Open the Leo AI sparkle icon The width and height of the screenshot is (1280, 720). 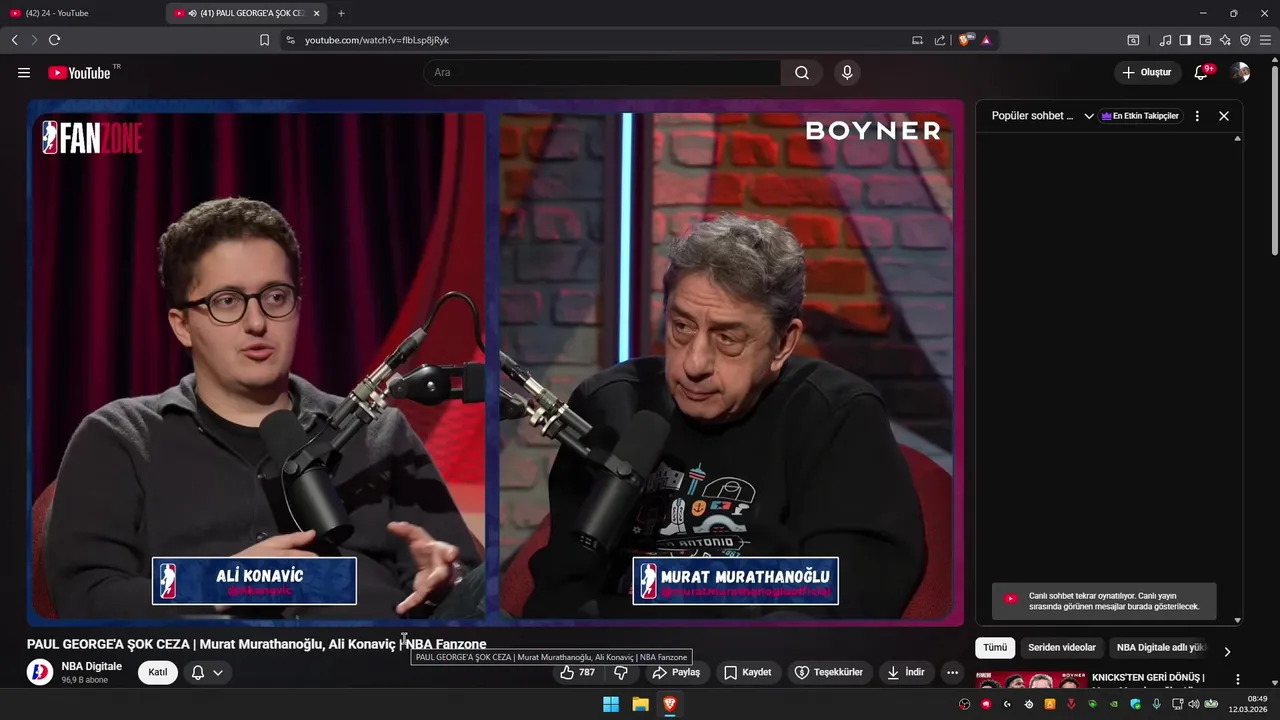pos(1225,40)
